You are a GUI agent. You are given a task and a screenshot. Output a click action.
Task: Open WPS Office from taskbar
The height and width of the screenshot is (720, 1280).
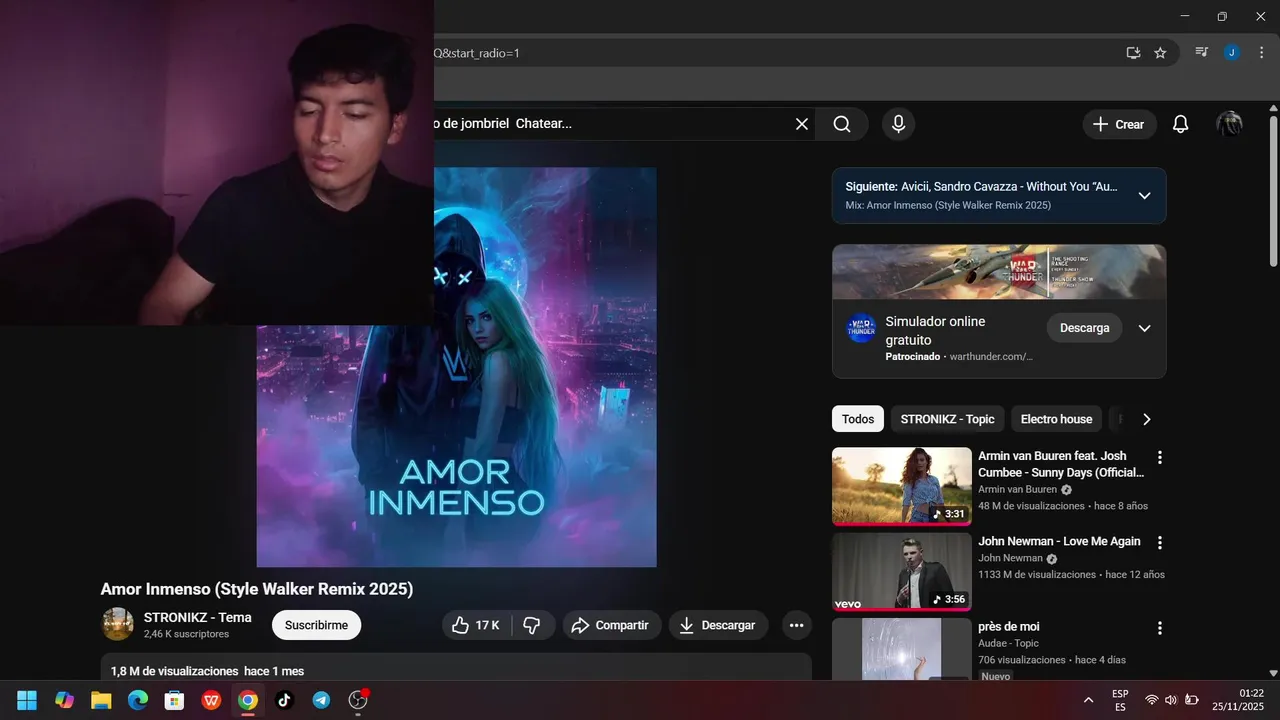211,700
